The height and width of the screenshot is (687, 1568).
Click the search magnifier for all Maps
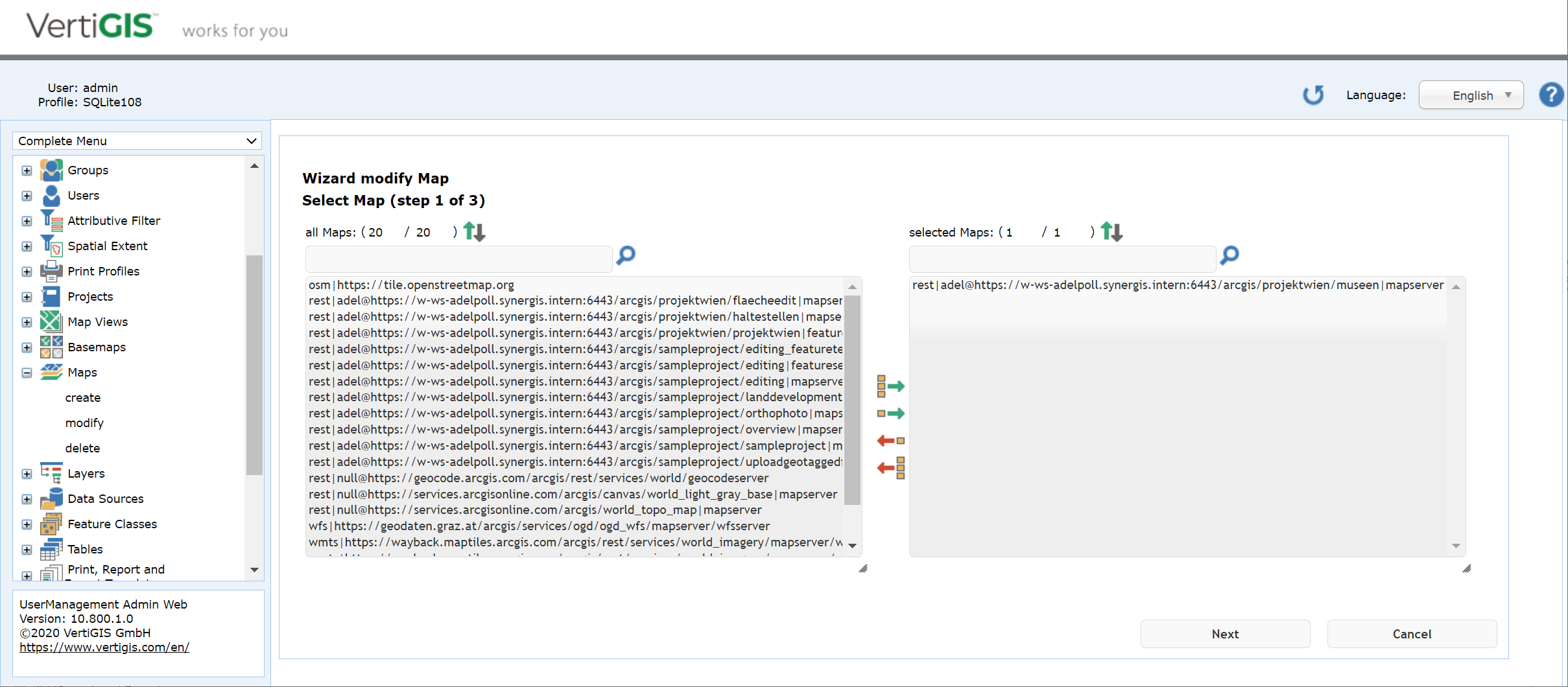[x=626, y=255]
